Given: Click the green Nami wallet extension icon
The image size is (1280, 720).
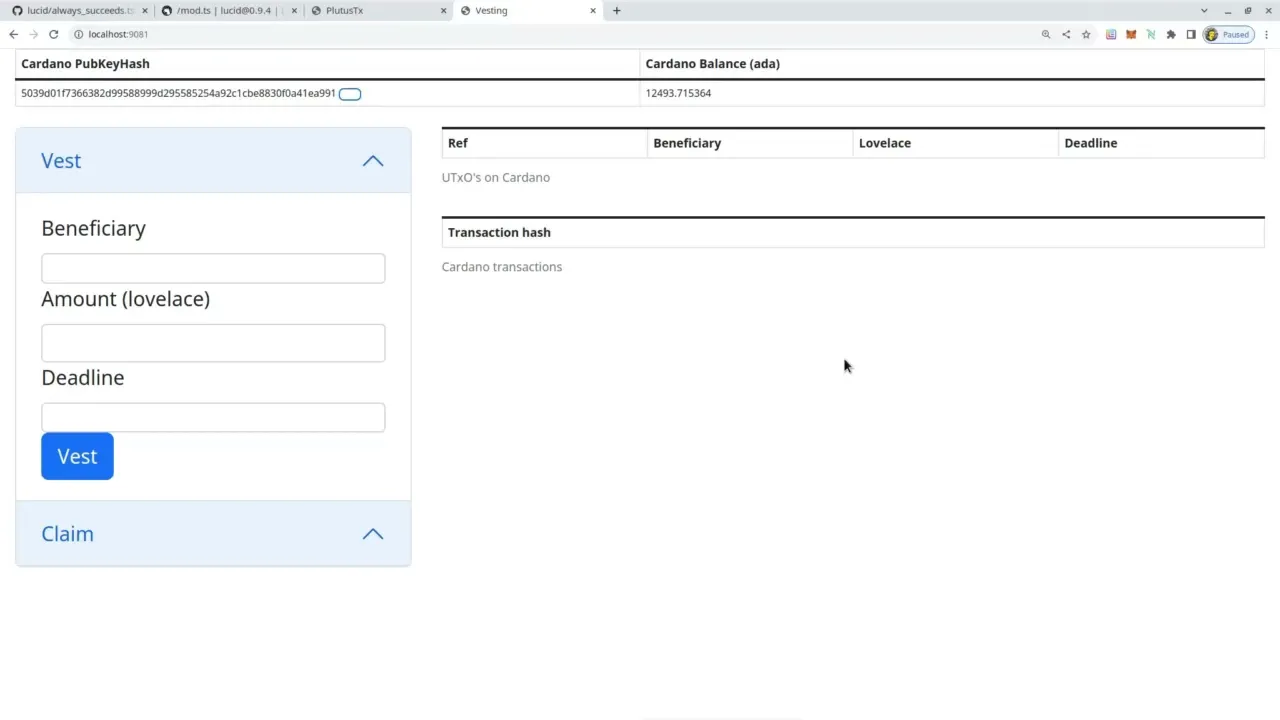Looking at the screenshot, I should 1151,34.
